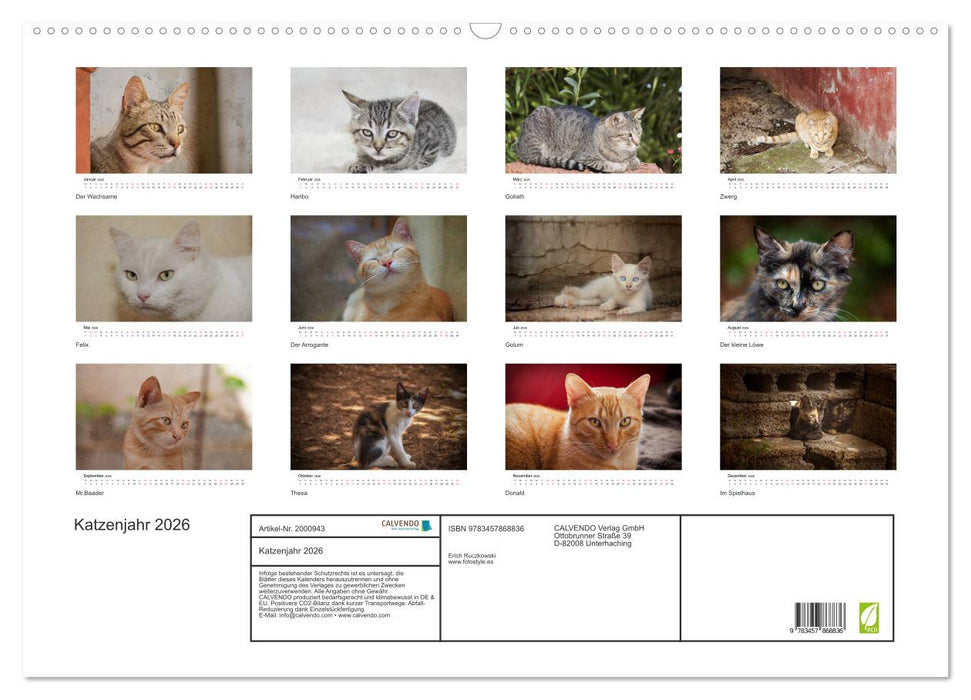This screenshot has width=971, height=700.
Task: Select the white cat photo 'Felix'
Action: pos(162,268)
